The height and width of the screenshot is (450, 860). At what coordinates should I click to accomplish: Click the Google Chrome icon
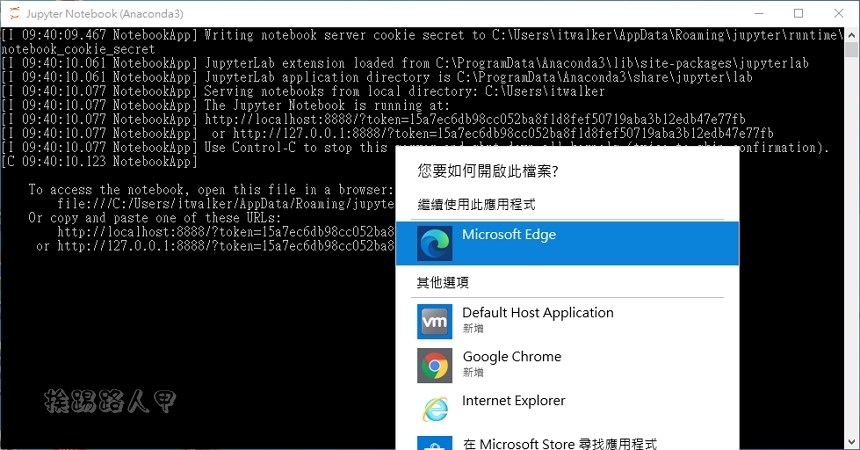click(x=434, y=365)
